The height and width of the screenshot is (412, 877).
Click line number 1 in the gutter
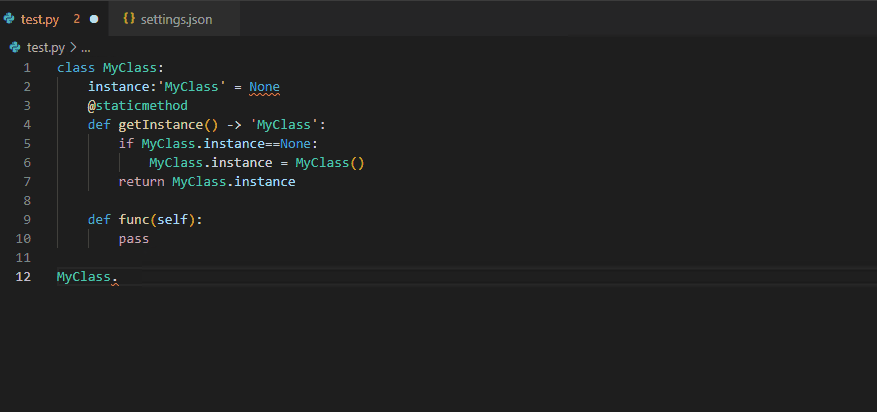tap(27, 68)
